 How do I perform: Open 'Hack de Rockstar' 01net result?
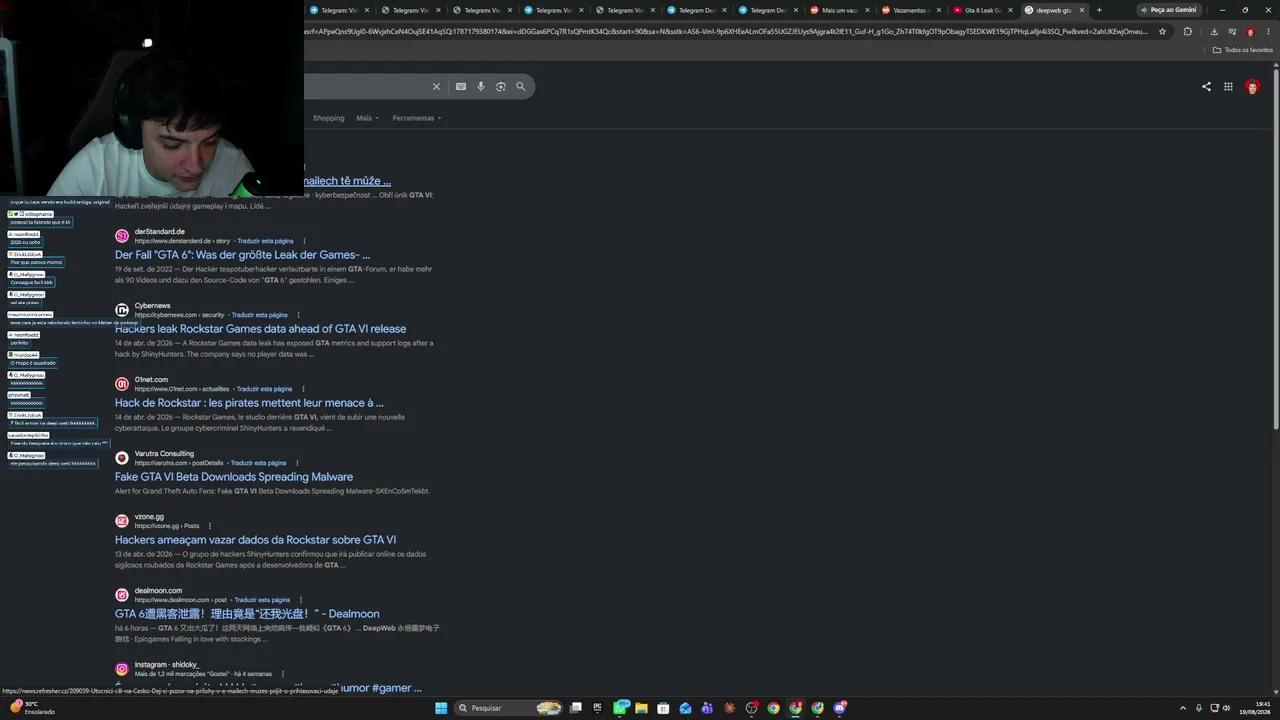[x=249, y=403]
